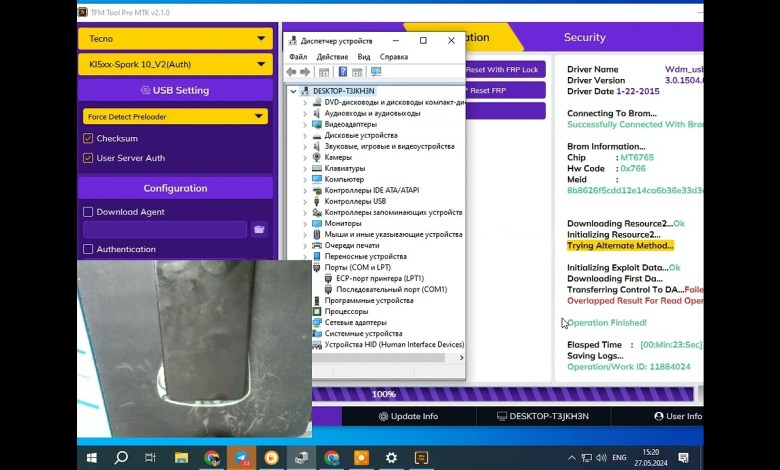The image size is (780, 470).
Task: Collapse the DESKTOP-T3JKH3N root node
Action: 293,92
